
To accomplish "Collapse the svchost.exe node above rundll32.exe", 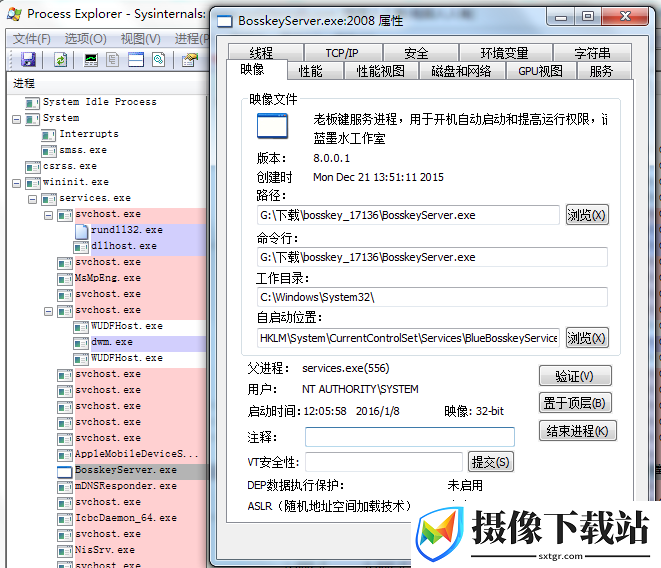I will (48, 215).
